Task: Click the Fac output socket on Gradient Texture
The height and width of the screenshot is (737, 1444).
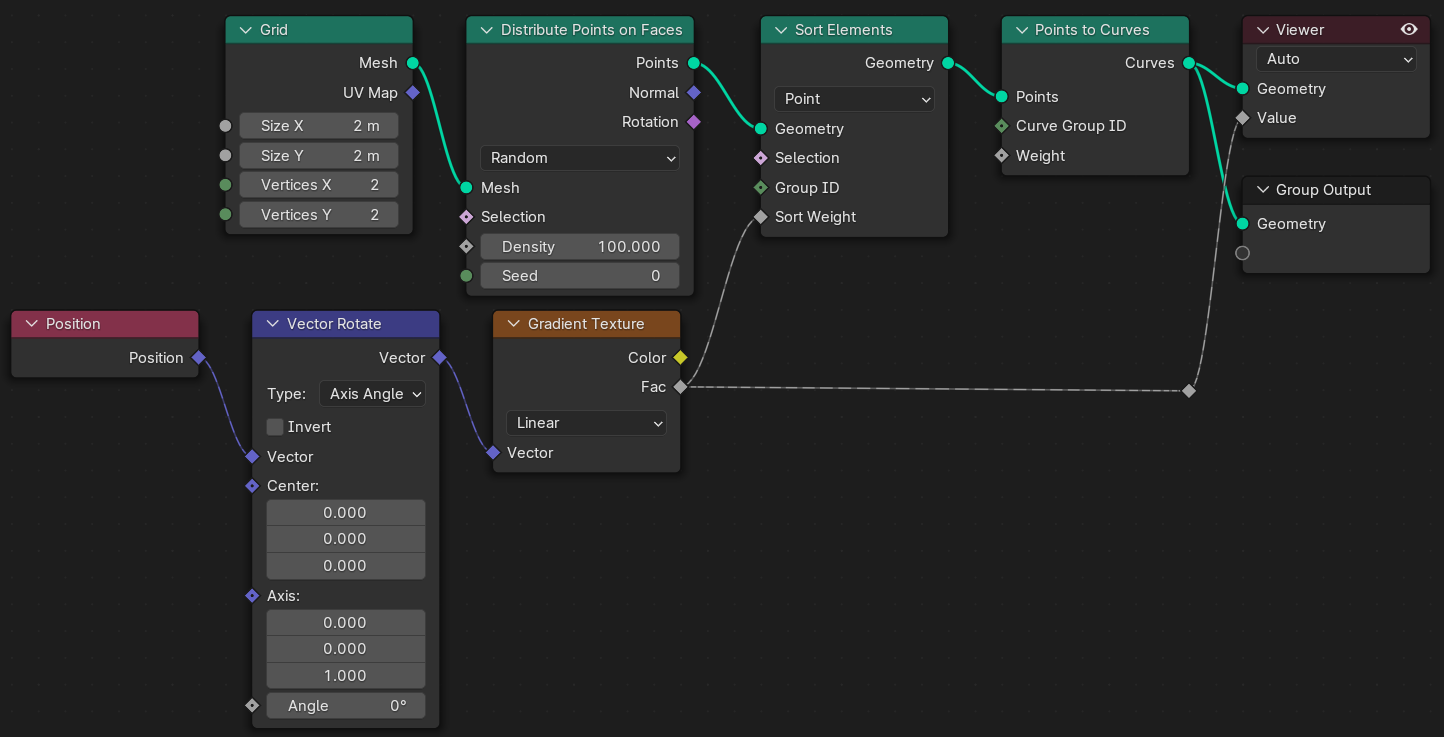Action: pyautogui.click(x=680, y=387)
